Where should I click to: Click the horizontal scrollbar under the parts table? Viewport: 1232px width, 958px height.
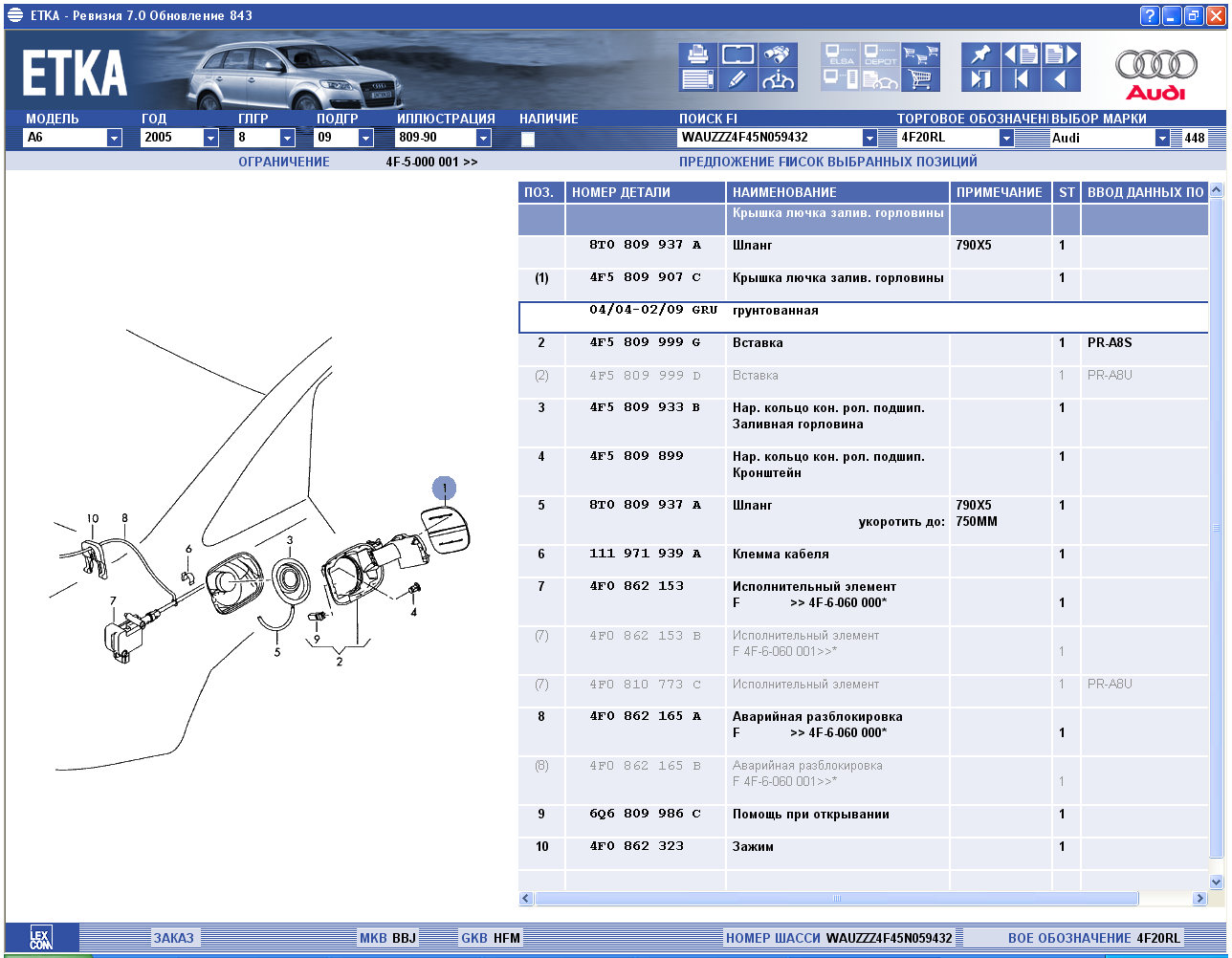(x=836, y=899)
